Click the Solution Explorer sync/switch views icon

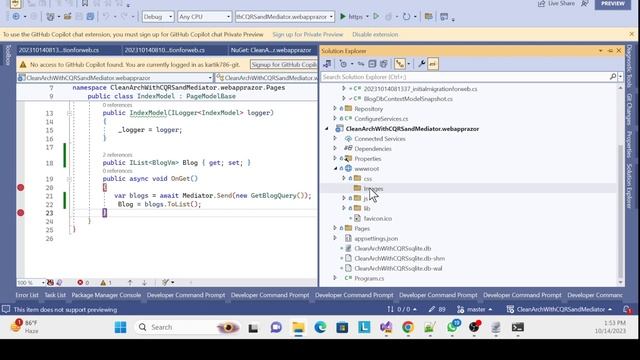[327, 64]
